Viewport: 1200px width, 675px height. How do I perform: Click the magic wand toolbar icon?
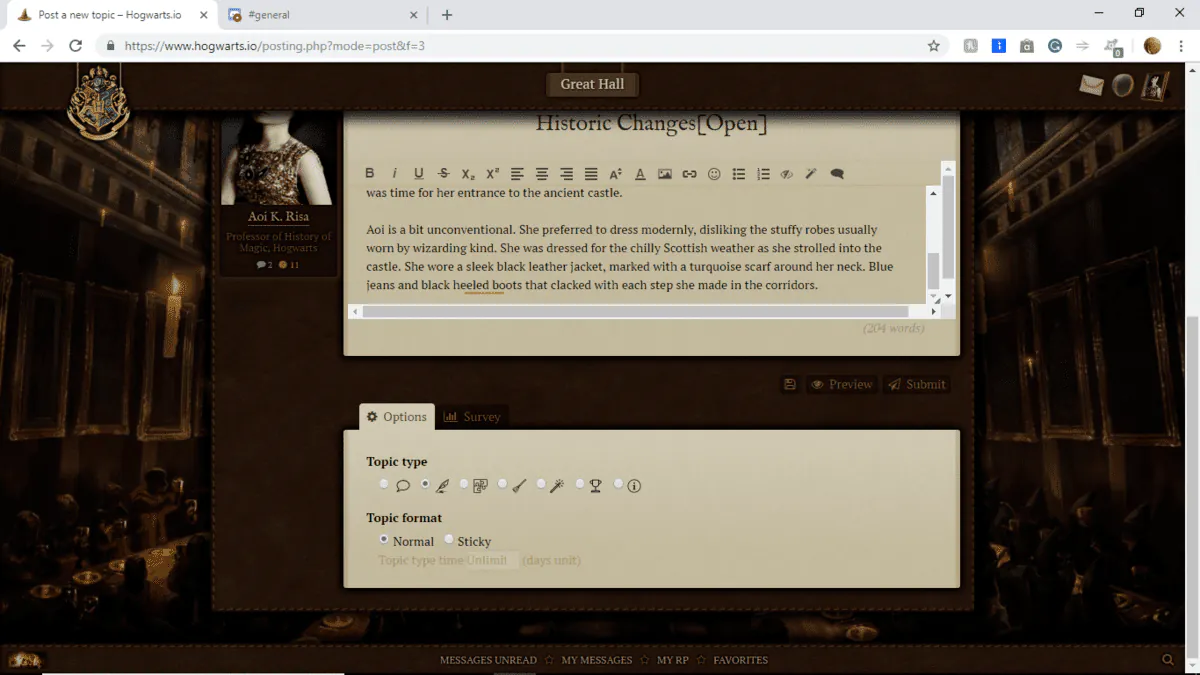coord(811,174)
